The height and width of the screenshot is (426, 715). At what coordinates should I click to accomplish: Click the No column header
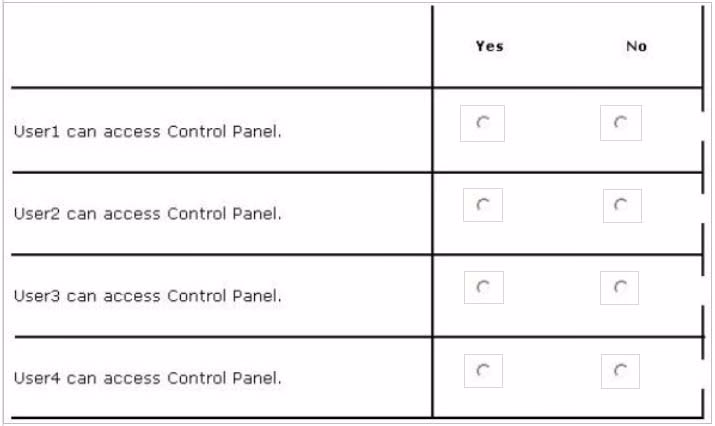[636, 46]
